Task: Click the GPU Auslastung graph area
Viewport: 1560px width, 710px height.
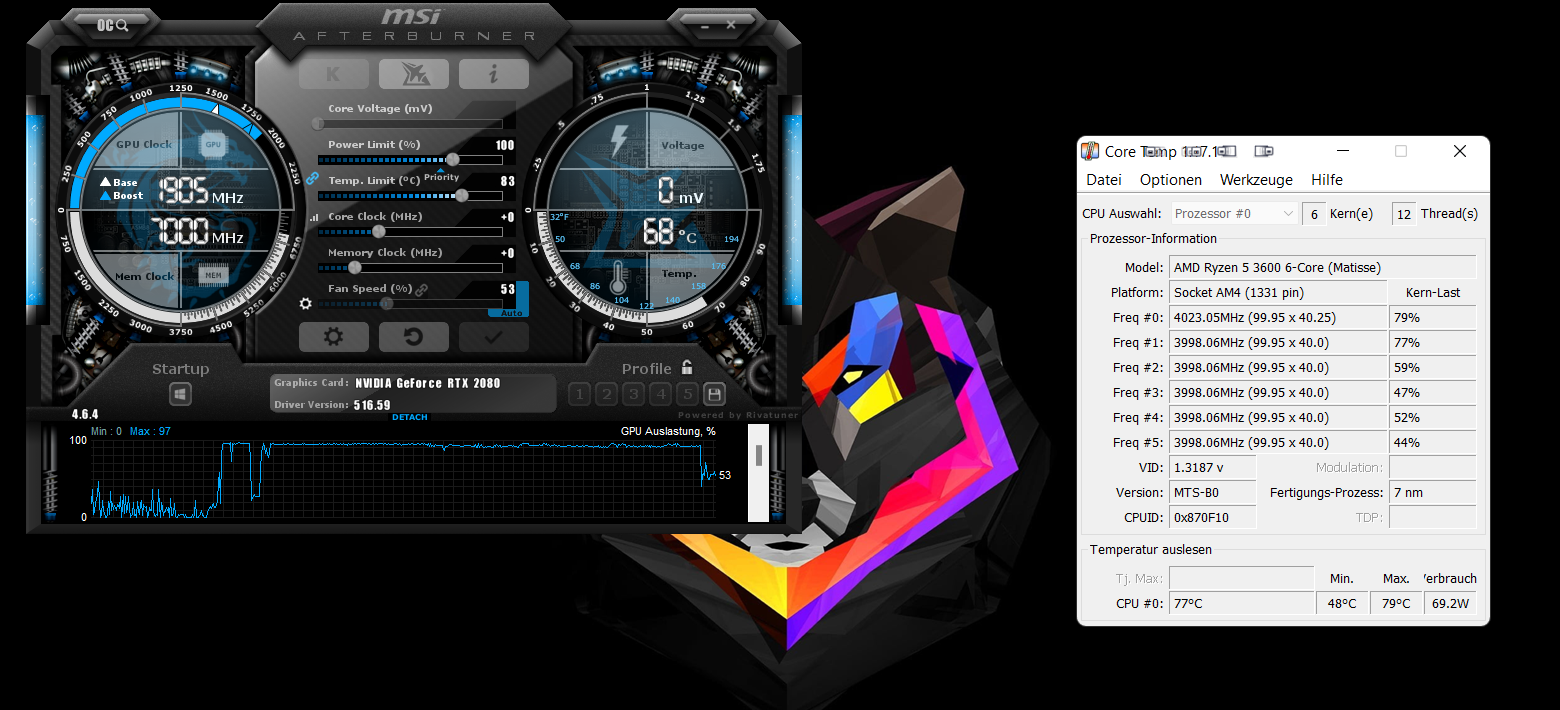Action: click(404, 478)
